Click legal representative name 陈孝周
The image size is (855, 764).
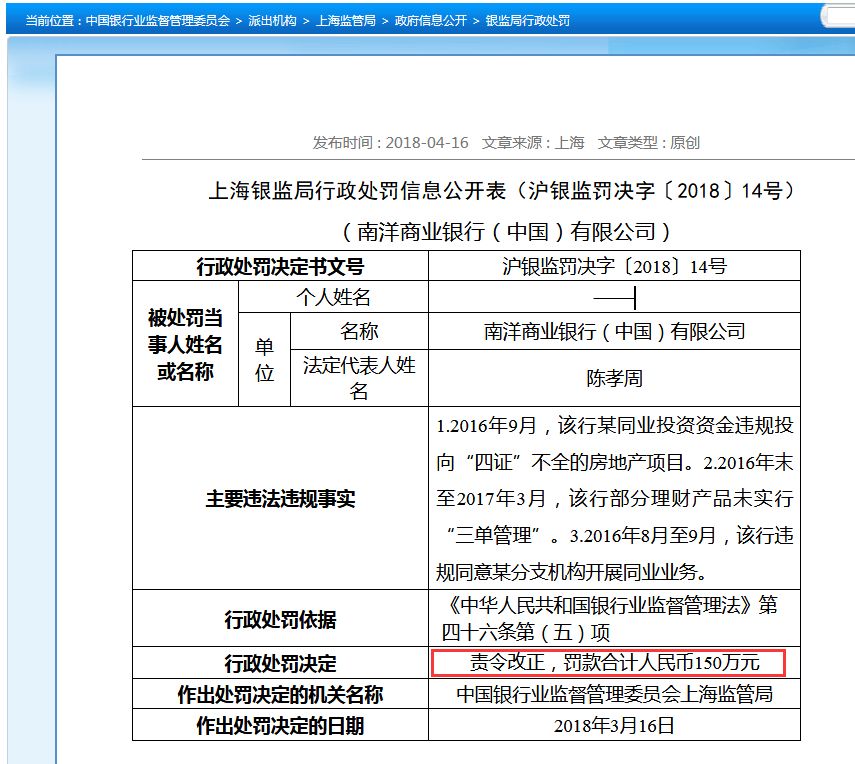pyautogui.click(x=614, y=379)
